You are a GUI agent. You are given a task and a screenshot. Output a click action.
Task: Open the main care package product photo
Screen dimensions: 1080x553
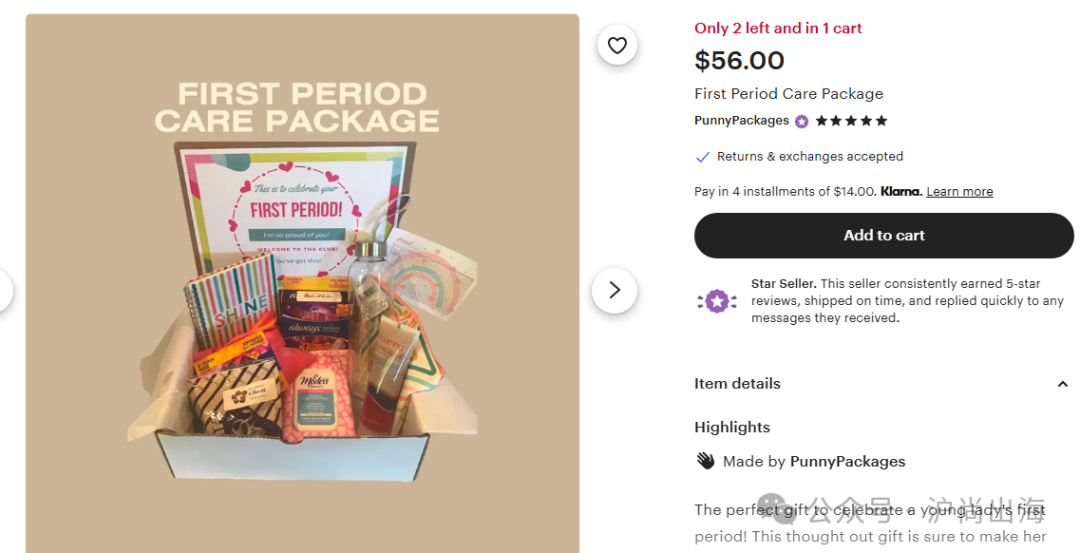tap(302, 290)
